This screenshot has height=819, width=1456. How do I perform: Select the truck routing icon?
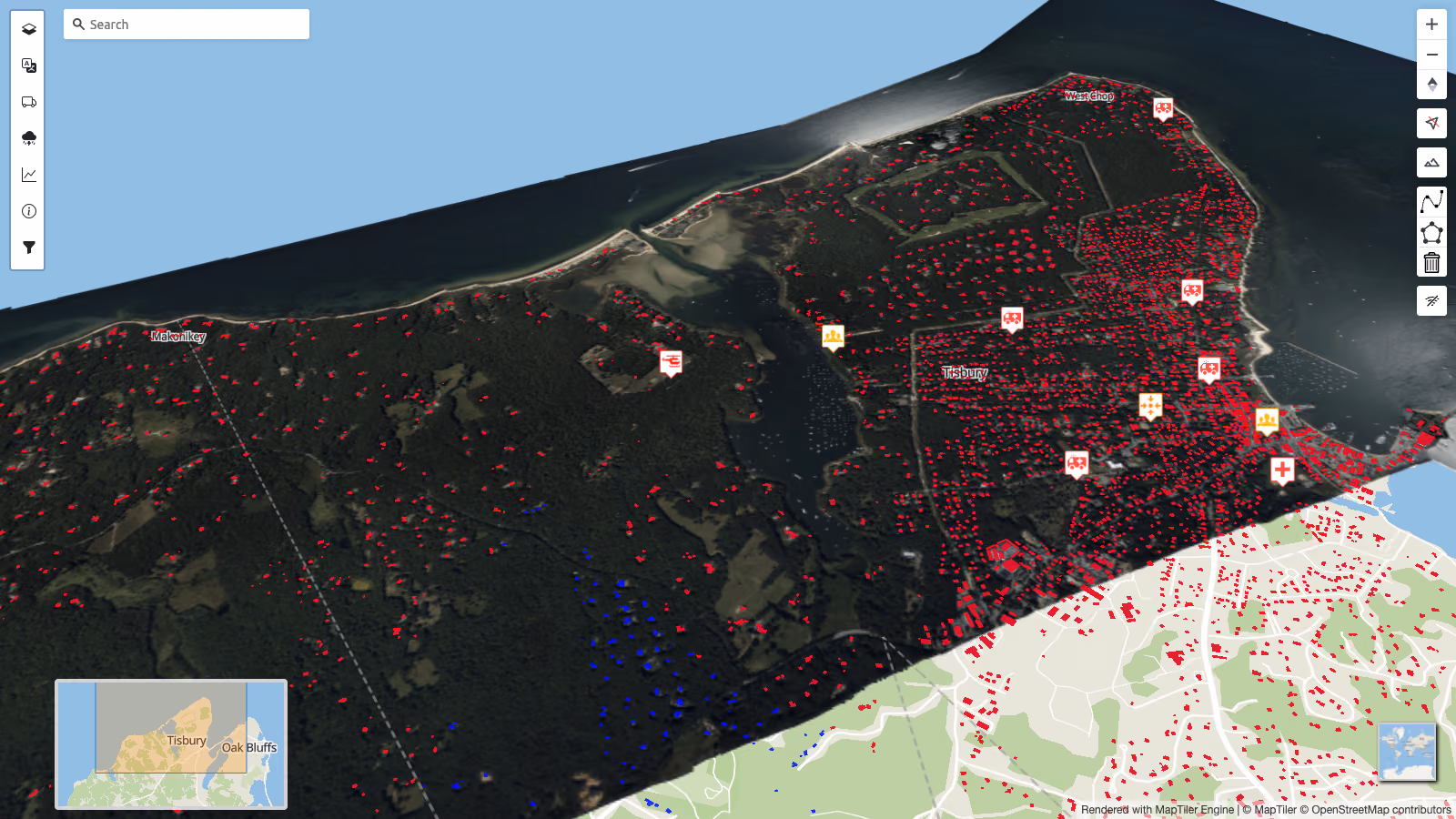[x=29, y=102]
